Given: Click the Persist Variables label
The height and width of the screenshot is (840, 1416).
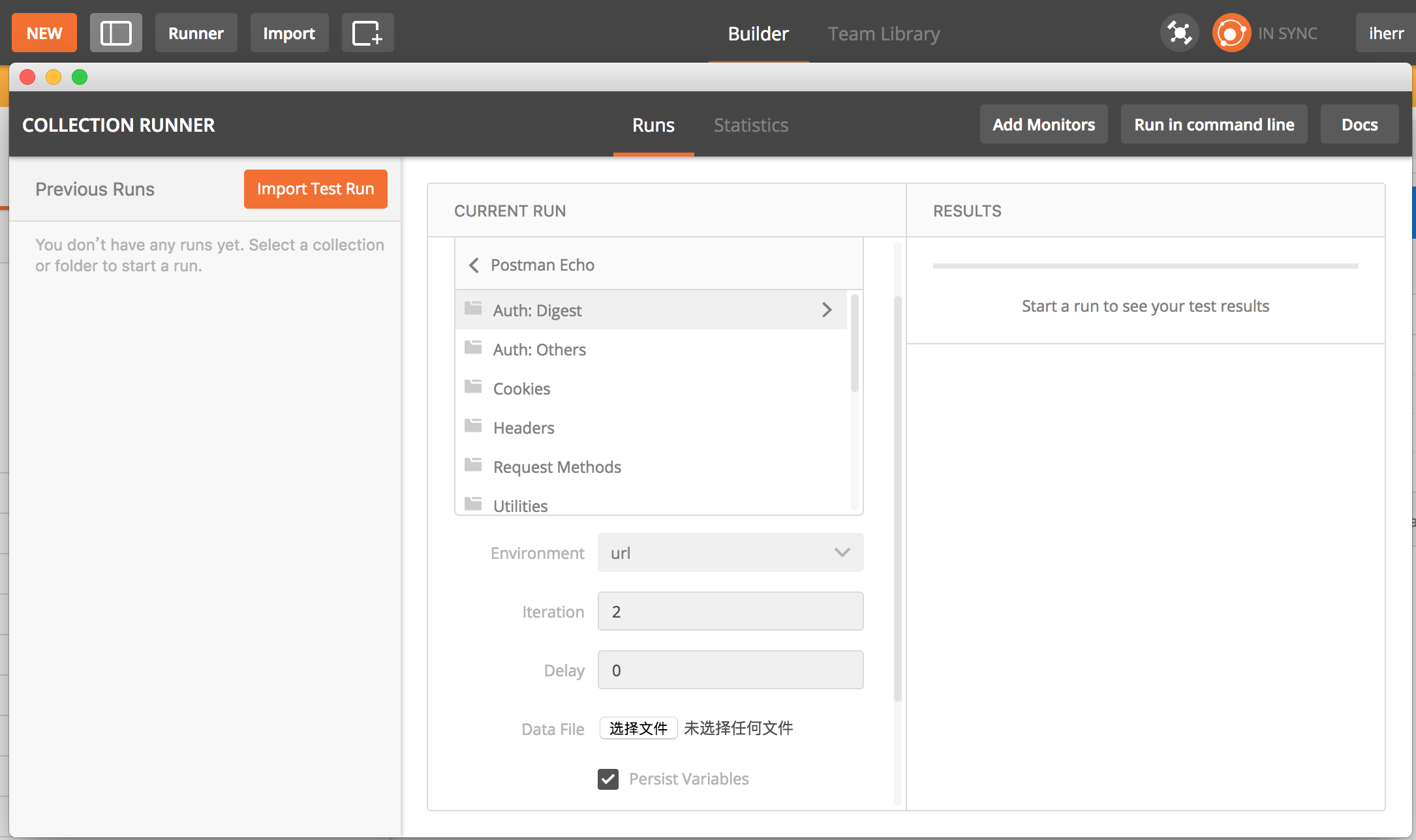Looking at the screenshot, I should (688, 779).
